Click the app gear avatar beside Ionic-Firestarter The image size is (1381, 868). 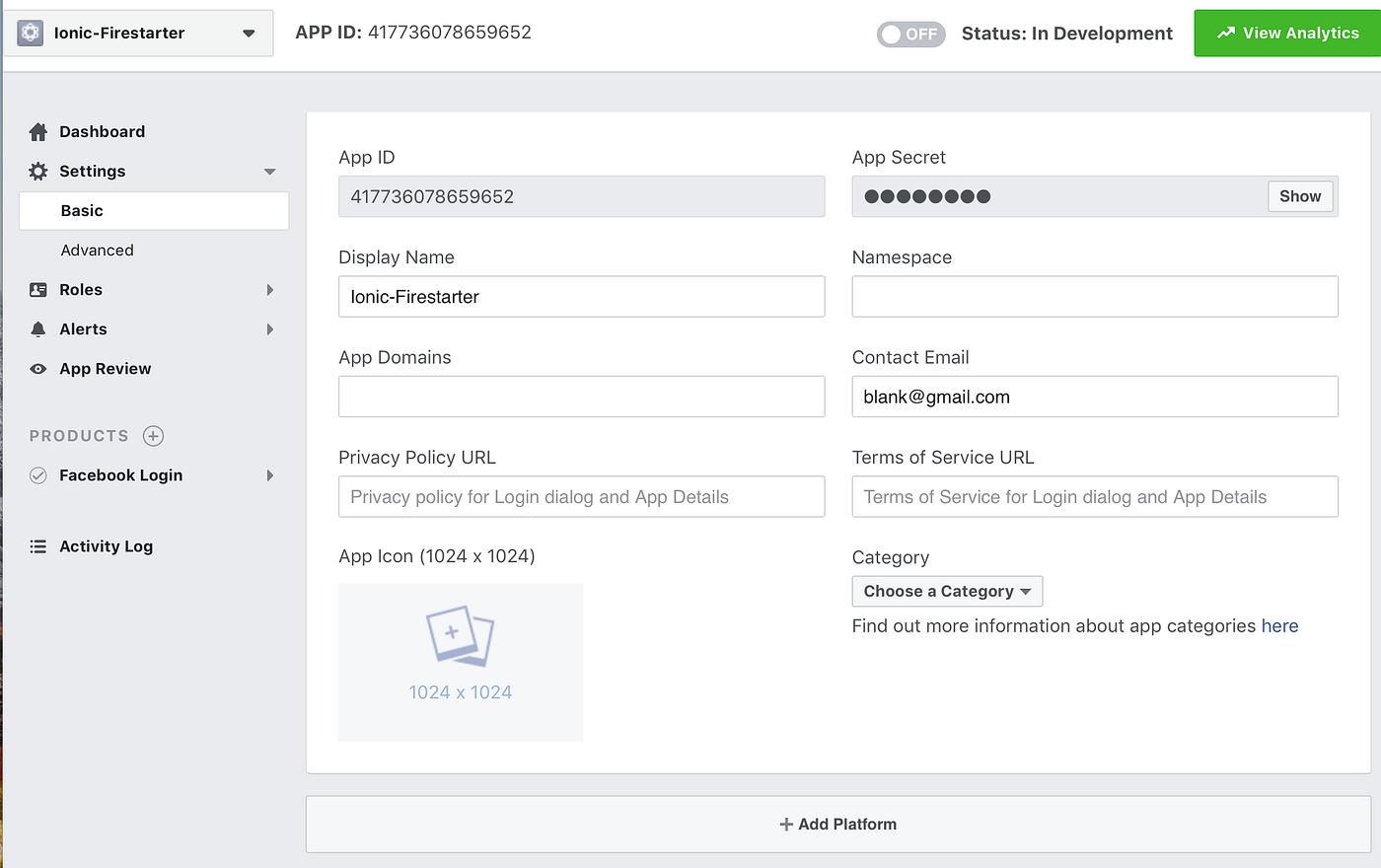coord(30,33)
